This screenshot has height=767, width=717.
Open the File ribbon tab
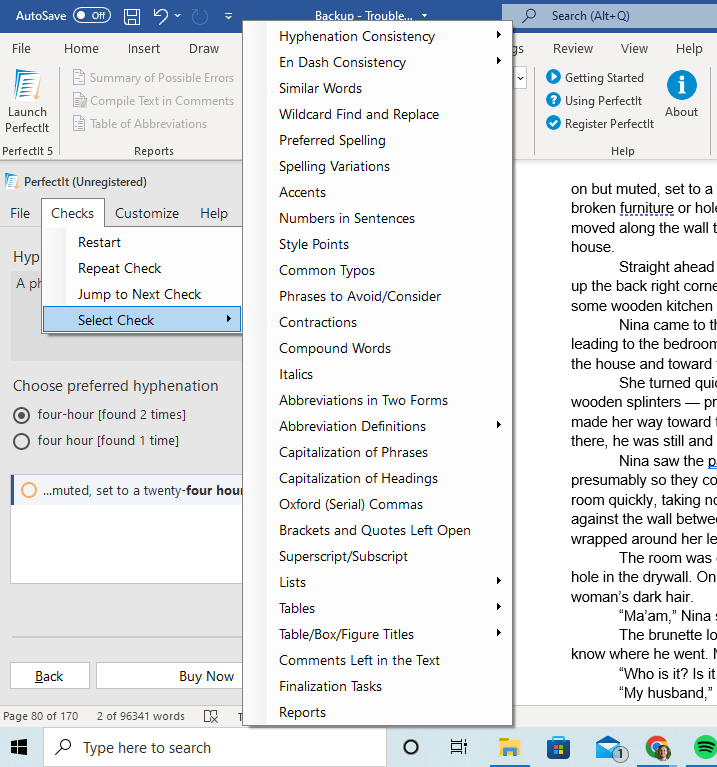point(21,48)
